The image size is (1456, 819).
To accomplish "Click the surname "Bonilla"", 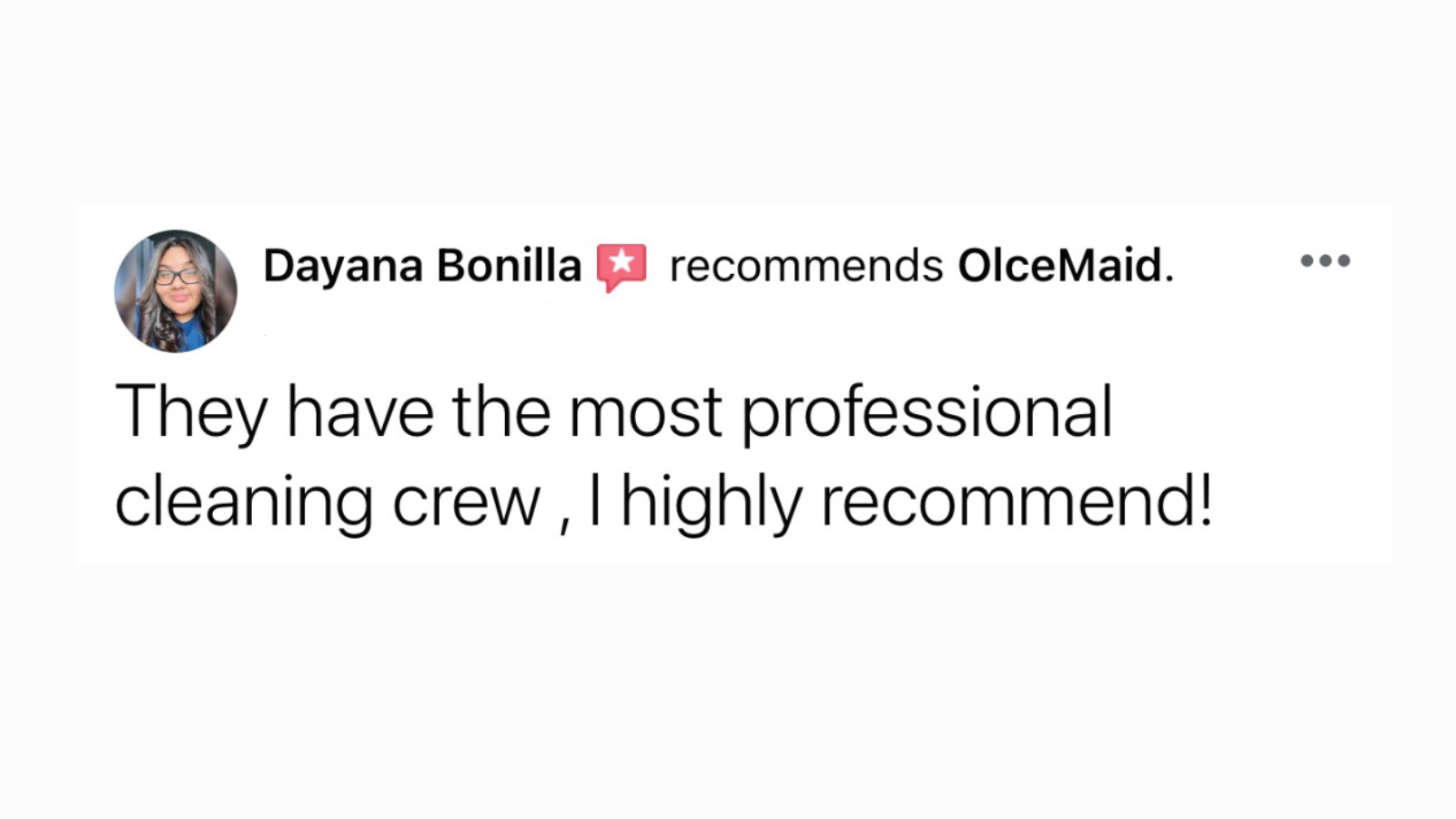I will pos(509,267).
